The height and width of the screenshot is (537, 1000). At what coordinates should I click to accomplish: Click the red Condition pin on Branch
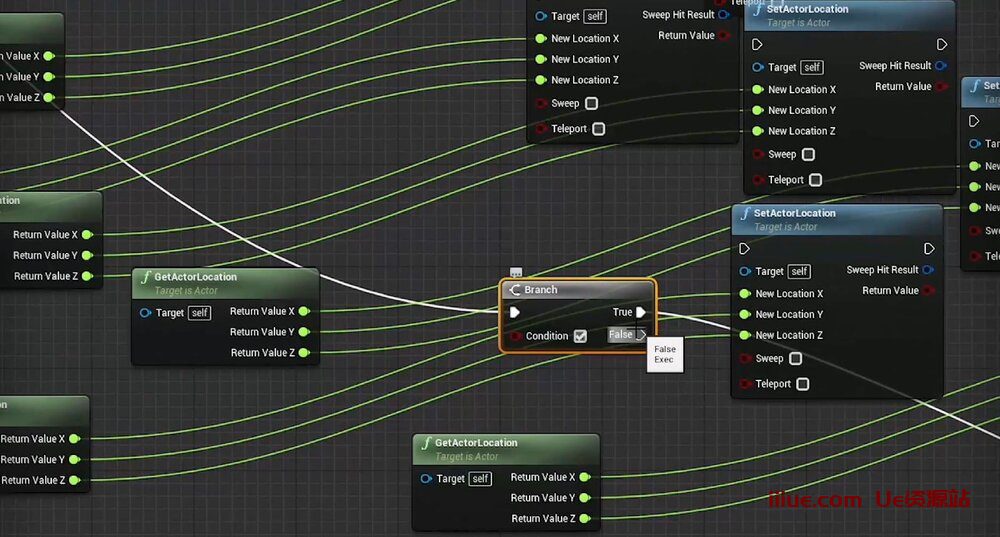click(515, 336)
